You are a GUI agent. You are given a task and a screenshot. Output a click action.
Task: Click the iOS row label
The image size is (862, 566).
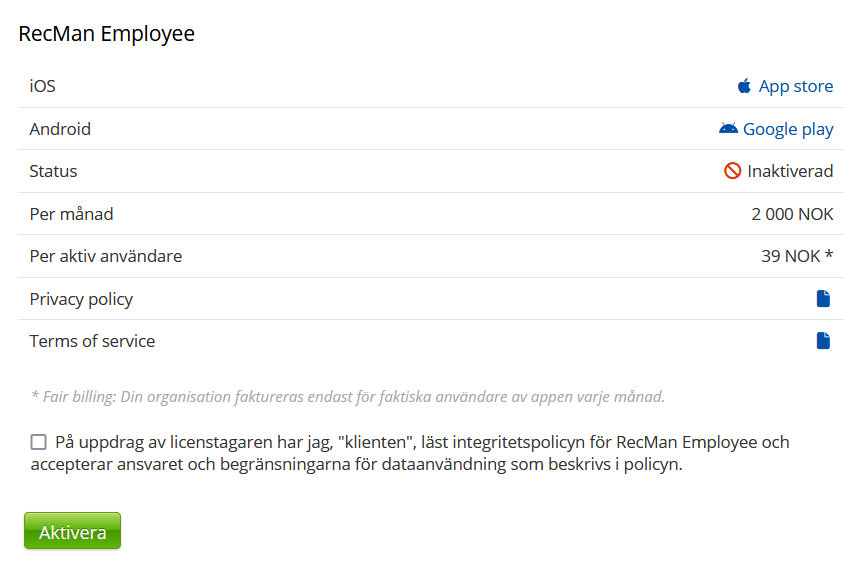(x=42, y=86)
